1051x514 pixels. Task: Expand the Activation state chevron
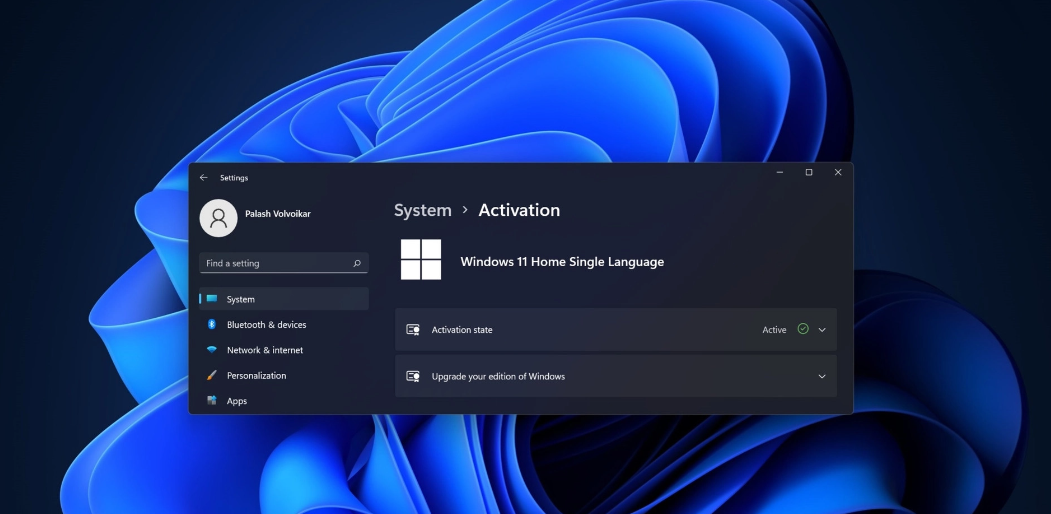[822, 330]
